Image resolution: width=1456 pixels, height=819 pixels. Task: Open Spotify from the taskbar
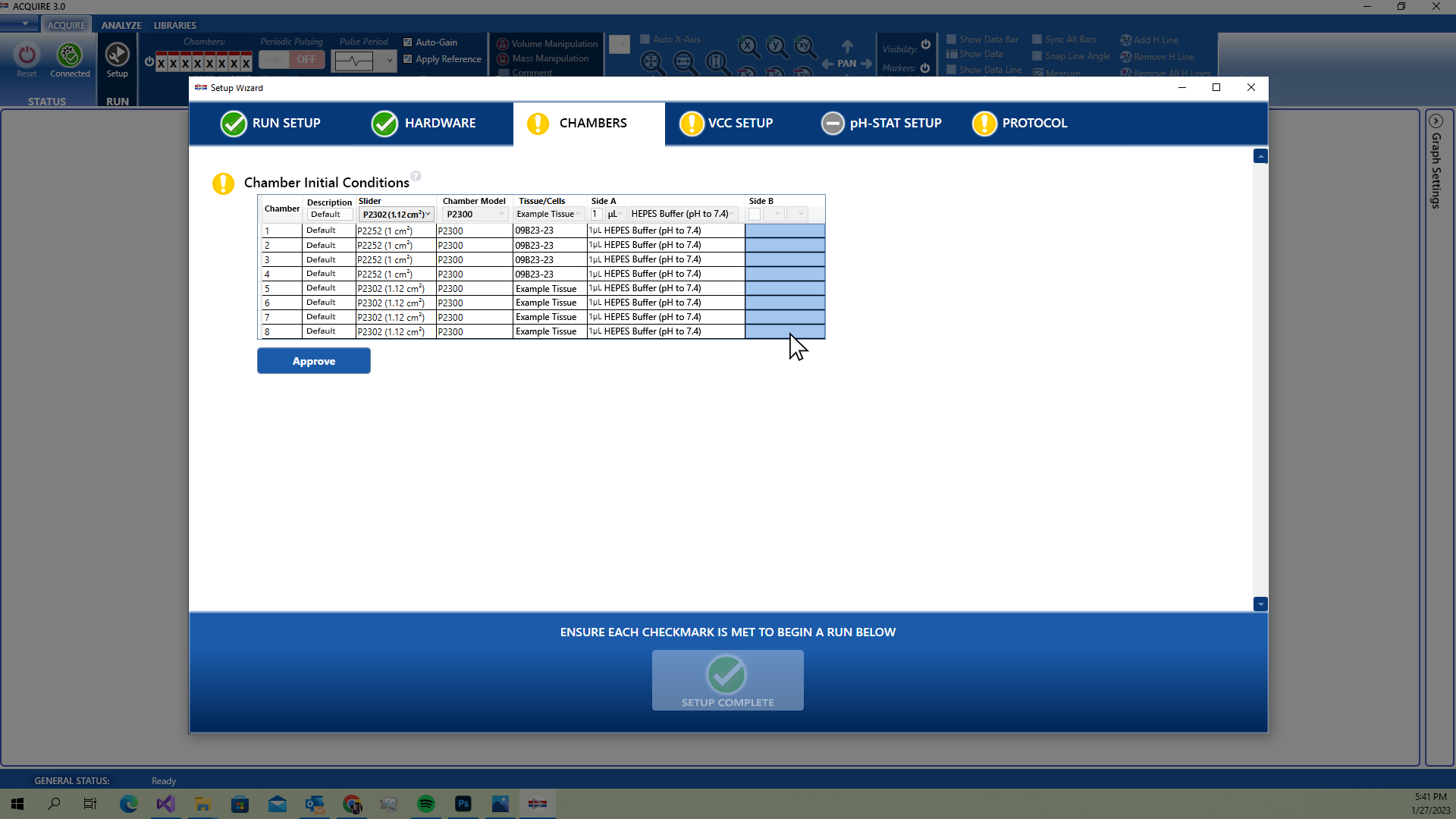coord(426,804)
